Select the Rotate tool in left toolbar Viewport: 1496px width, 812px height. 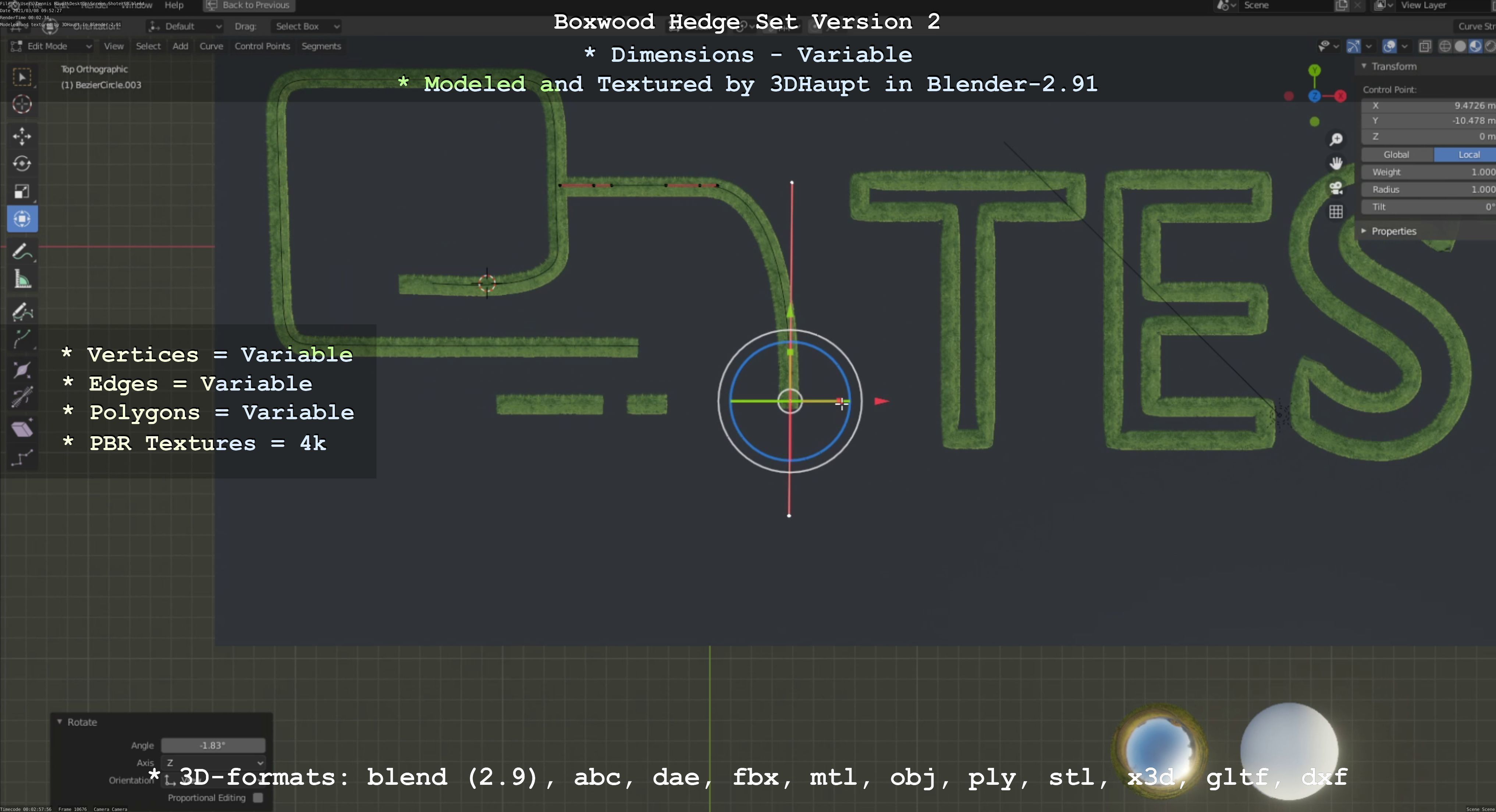22,164
